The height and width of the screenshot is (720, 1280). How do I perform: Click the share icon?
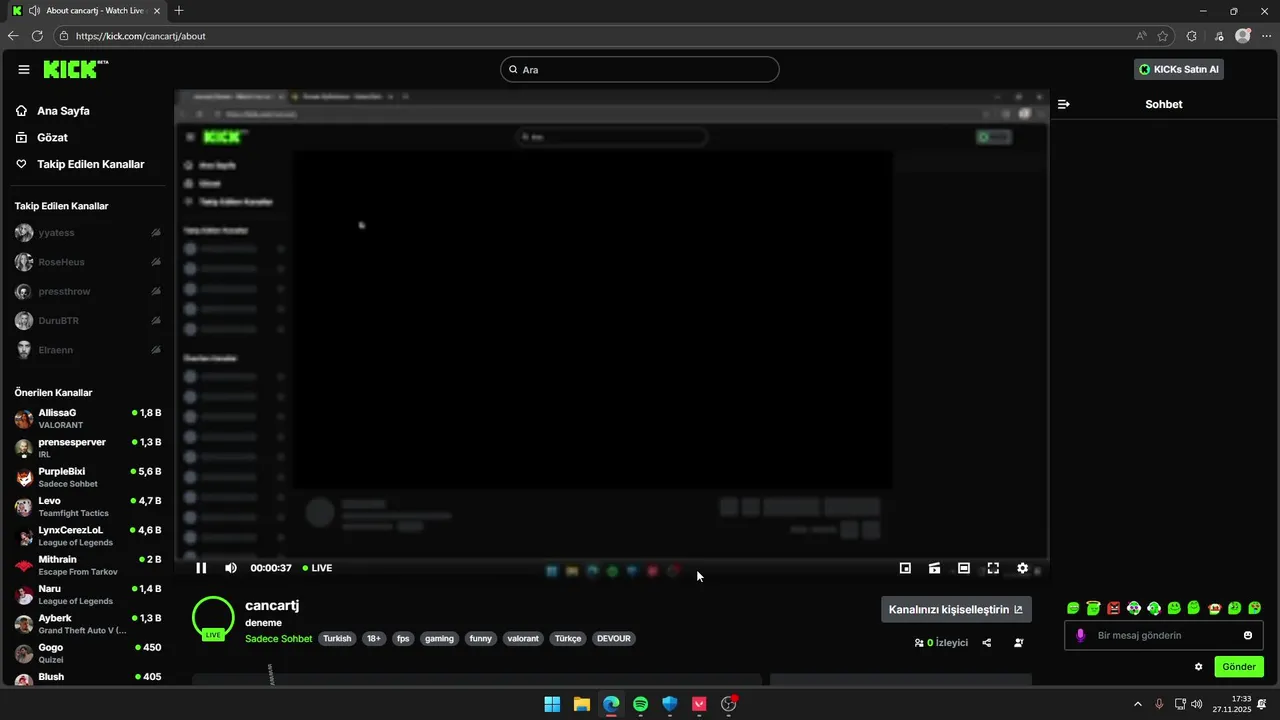(987, 643)
